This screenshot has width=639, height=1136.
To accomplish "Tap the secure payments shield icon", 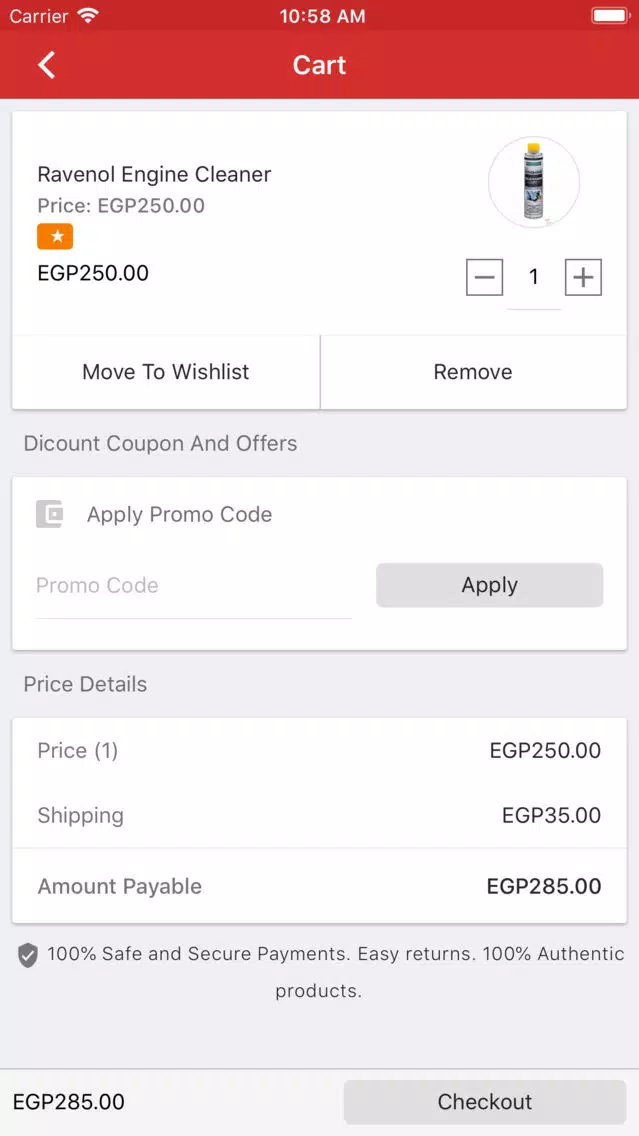I will coord(28,956).
